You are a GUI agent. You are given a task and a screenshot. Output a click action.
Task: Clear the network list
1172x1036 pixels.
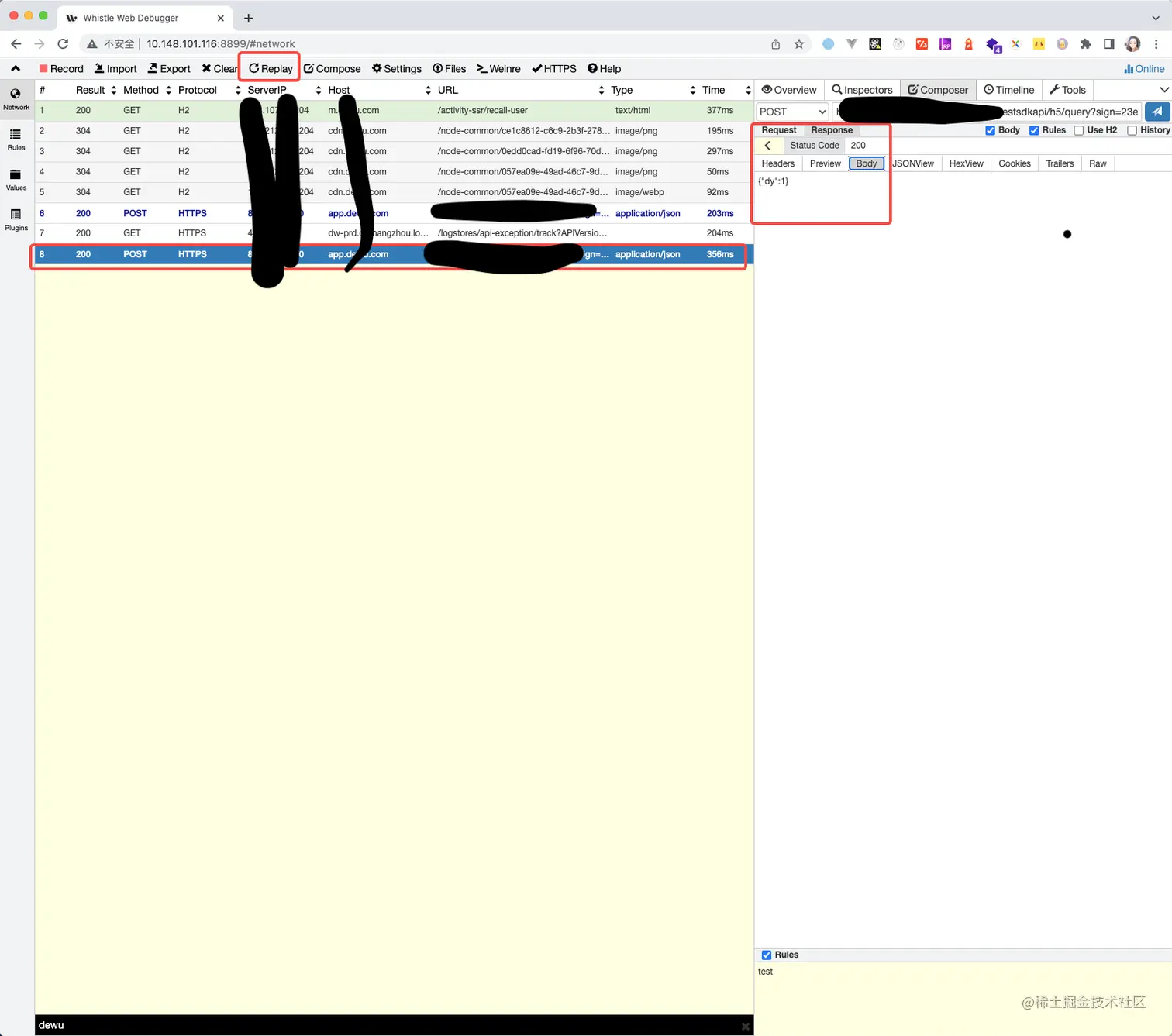pos(220,69)
